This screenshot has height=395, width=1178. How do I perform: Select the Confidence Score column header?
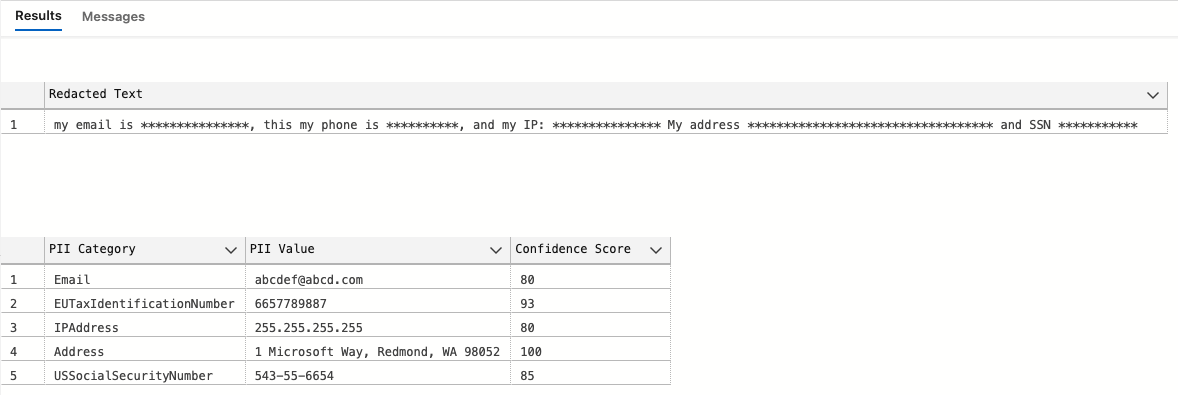click(x=591, y=249)
